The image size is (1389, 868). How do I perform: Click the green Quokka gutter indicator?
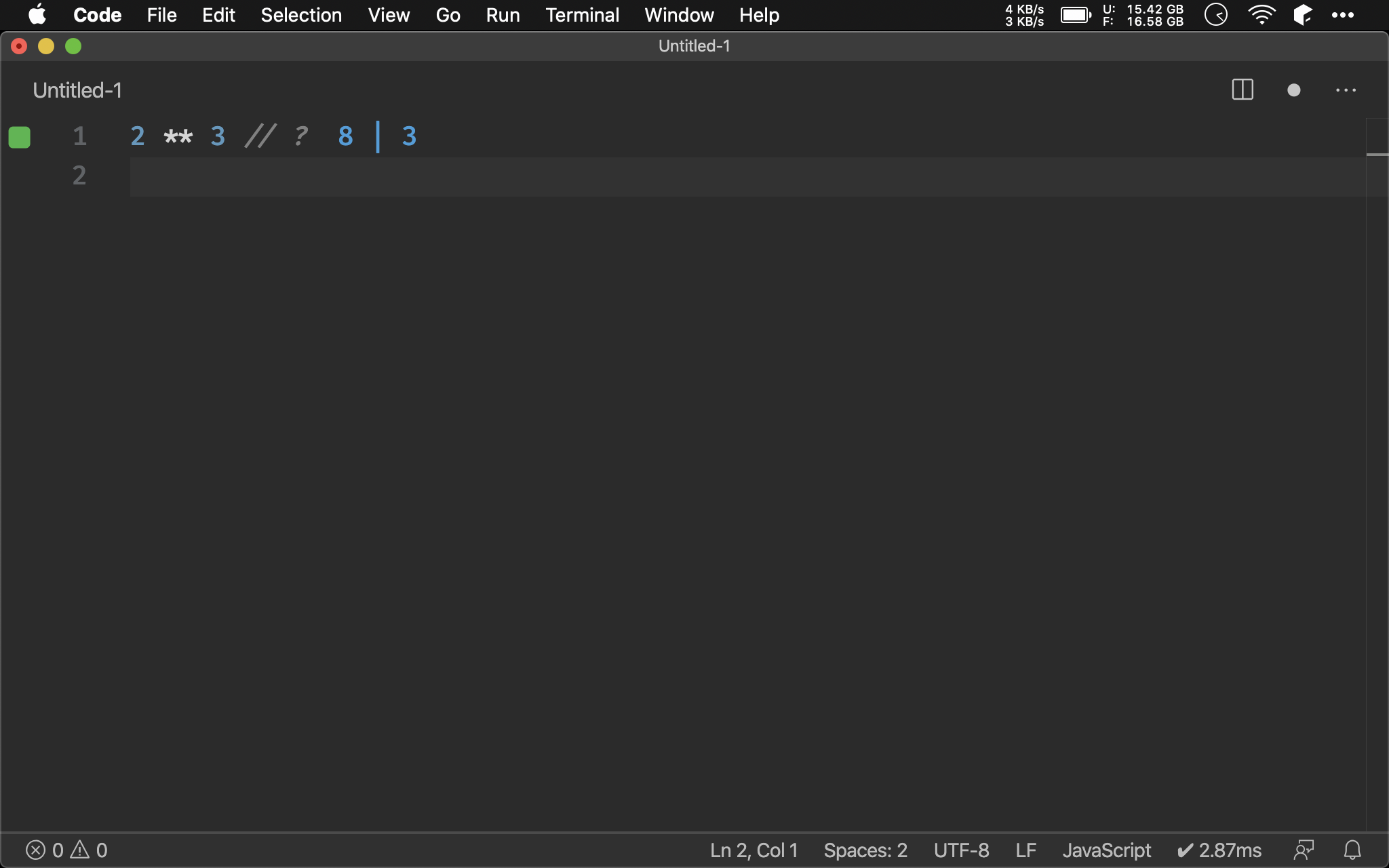pos(20,137)
